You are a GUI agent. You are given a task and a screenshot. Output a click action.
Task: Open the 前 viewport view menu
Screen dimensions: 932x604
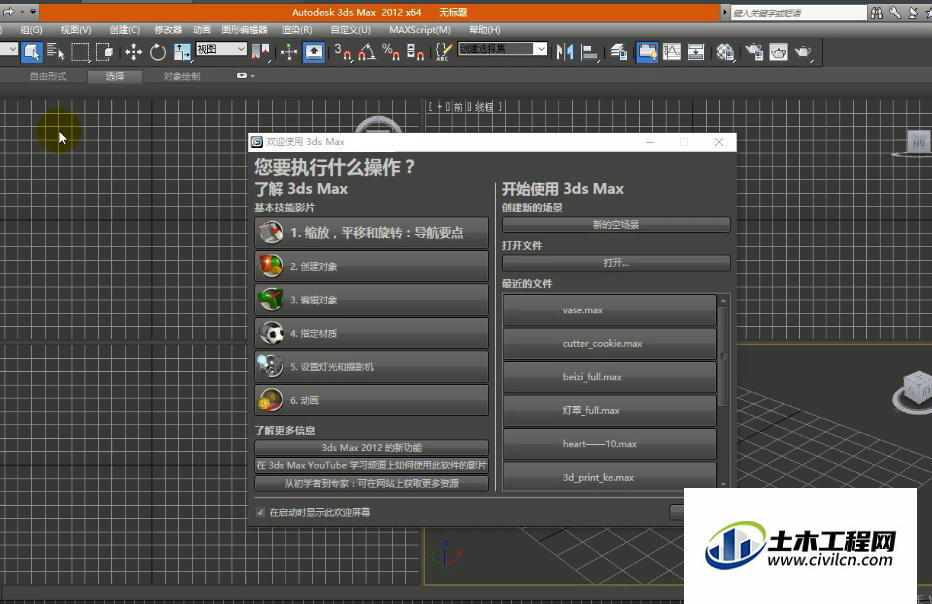458,107
